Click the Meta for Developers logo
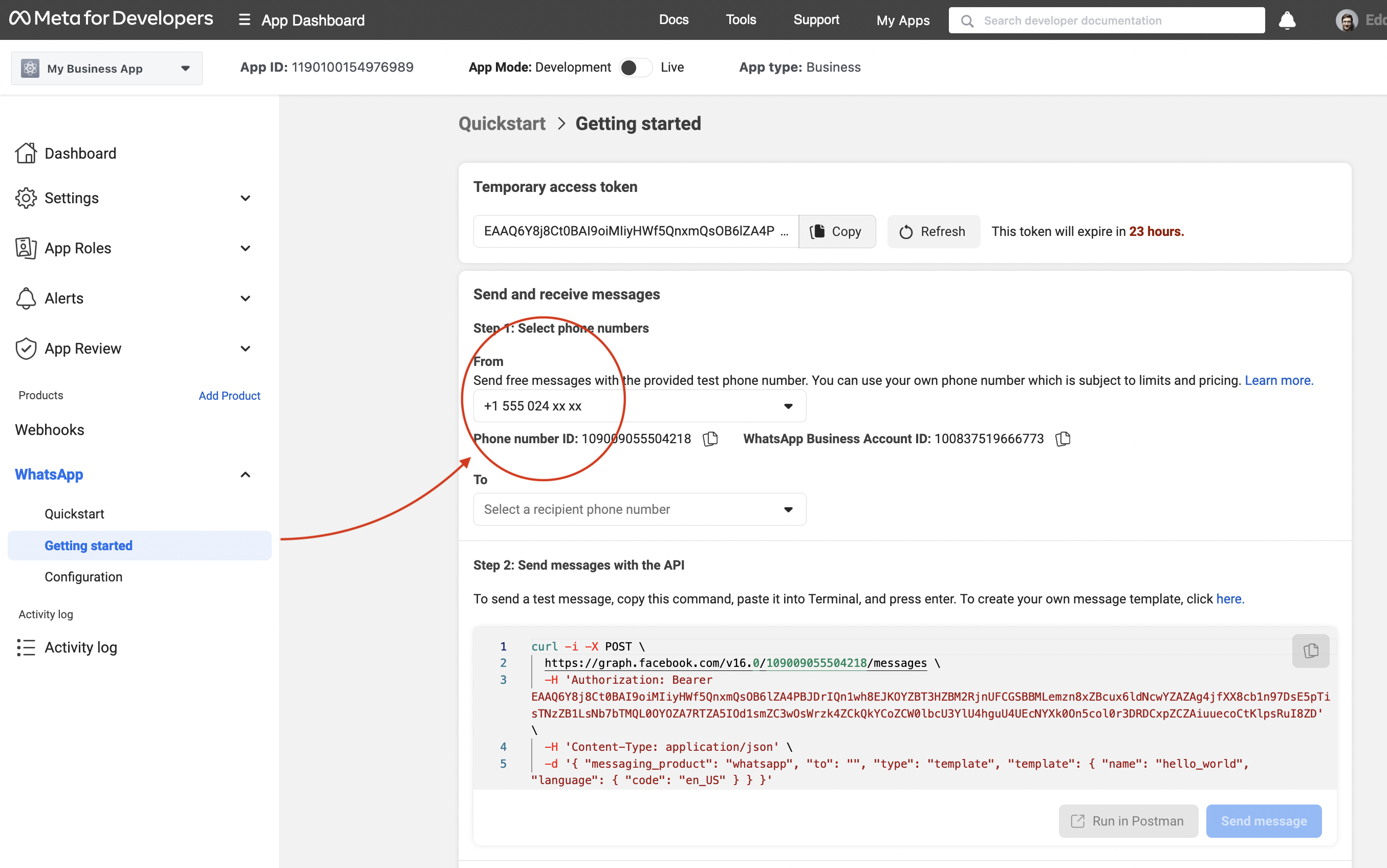 click(112, 19)
